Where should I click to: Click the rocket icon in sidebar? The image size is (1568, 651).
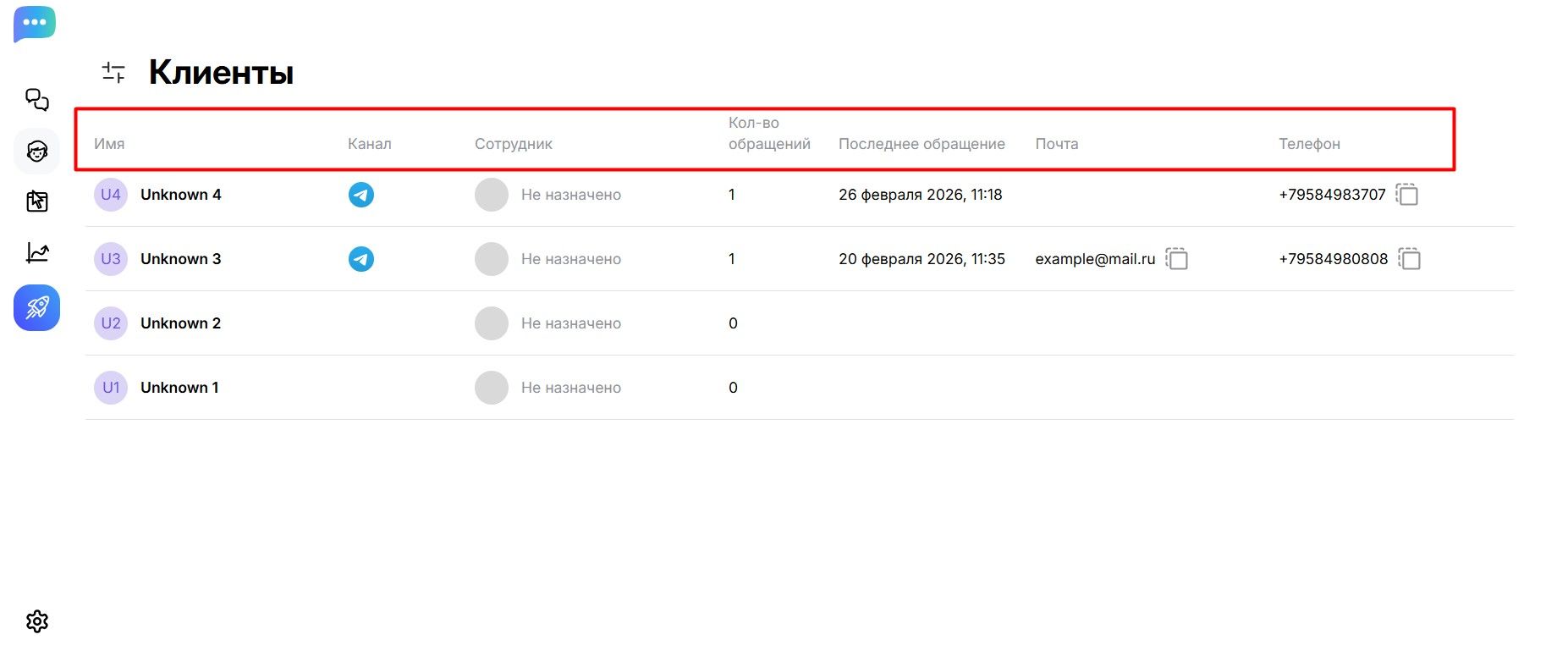36,307
